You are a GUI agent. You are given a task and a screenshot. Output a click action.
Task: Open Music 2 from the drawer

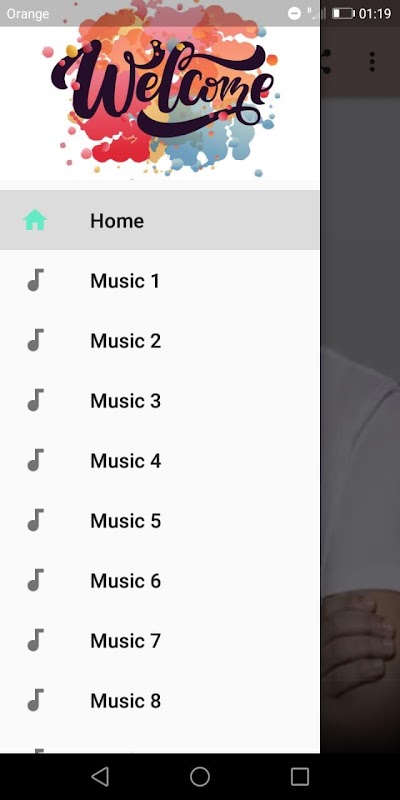tap(160, 340)
